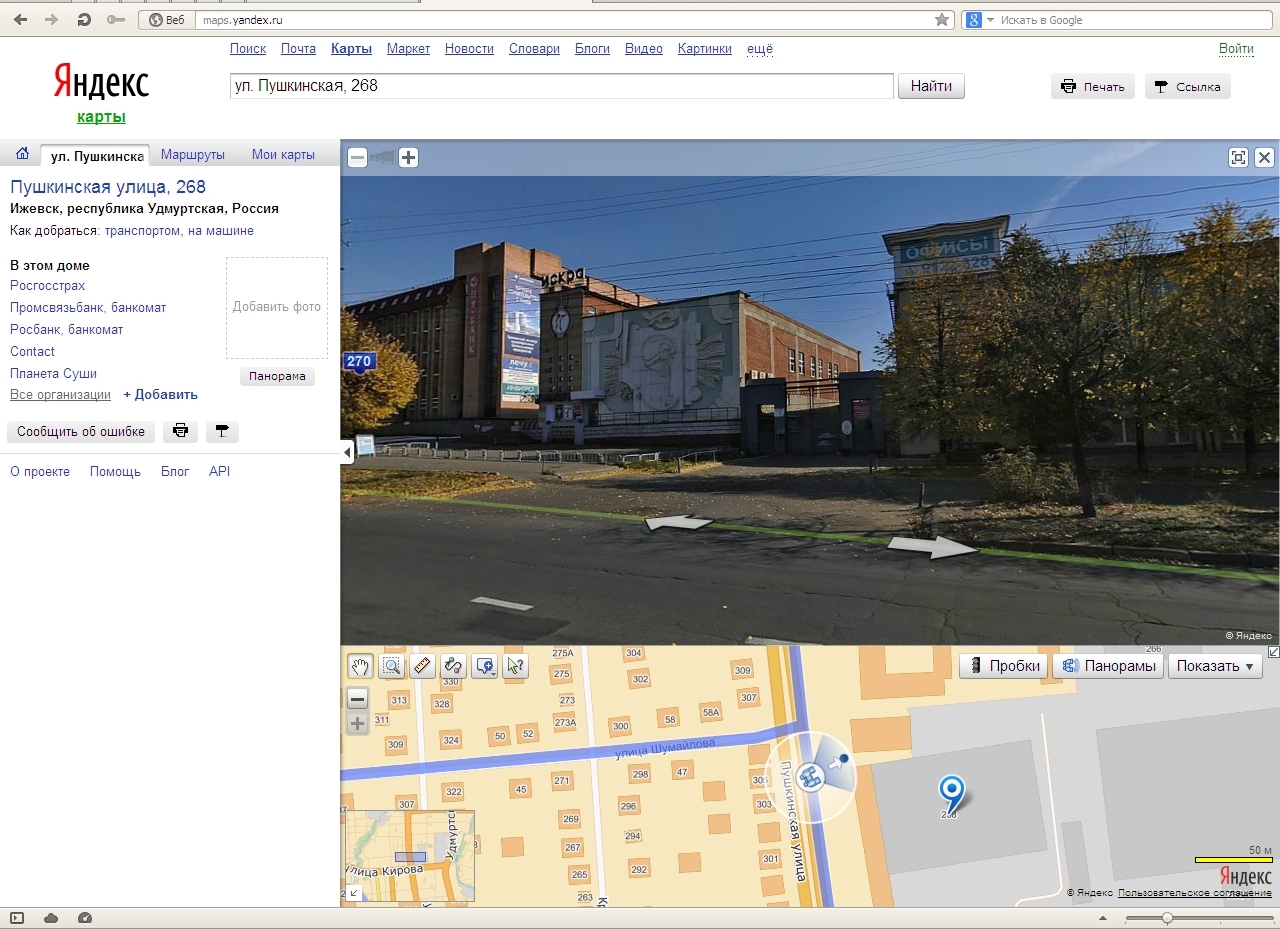
Task: Click the link pin icon in the sidebar
Action: (x=222, y=431)
